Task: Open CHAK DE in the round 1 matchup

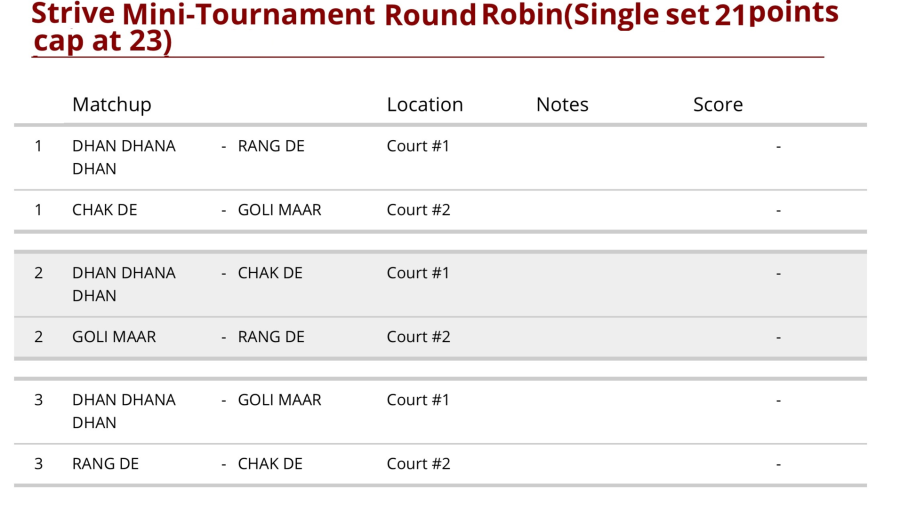Action: click(105, 210)
